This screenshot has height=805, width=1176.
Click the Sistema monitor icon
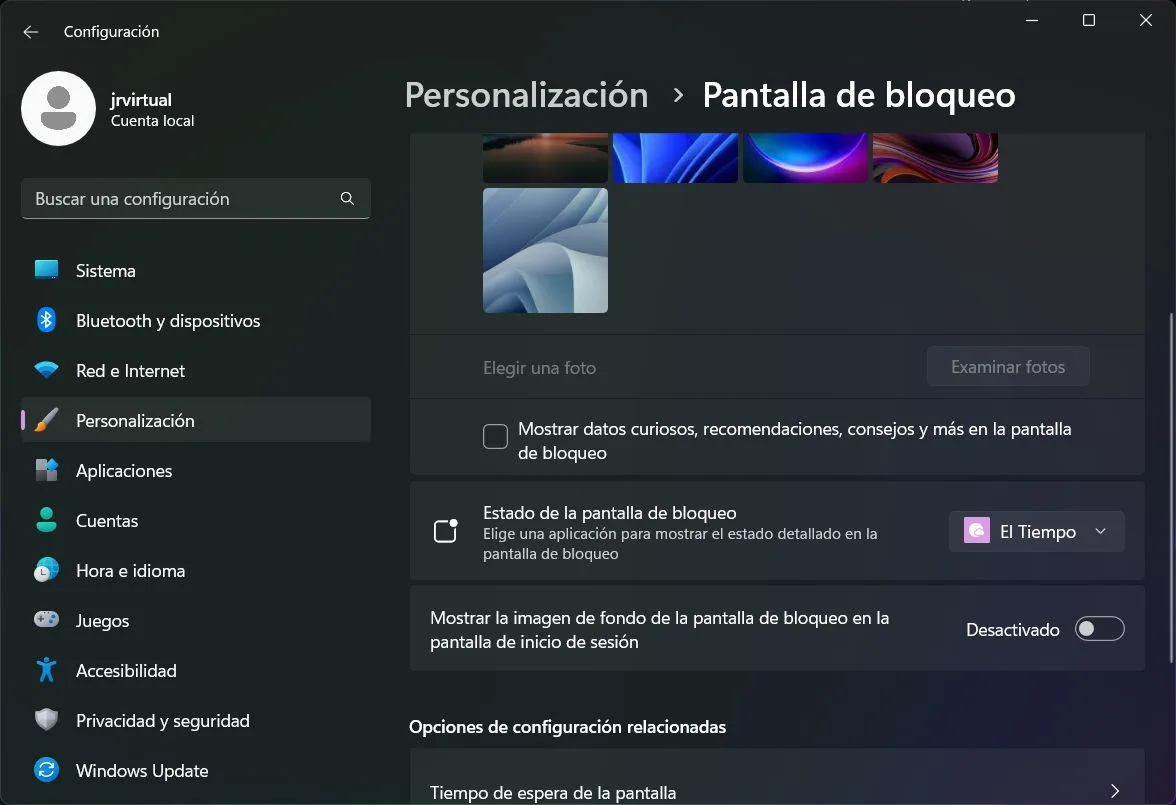point(46,270)
